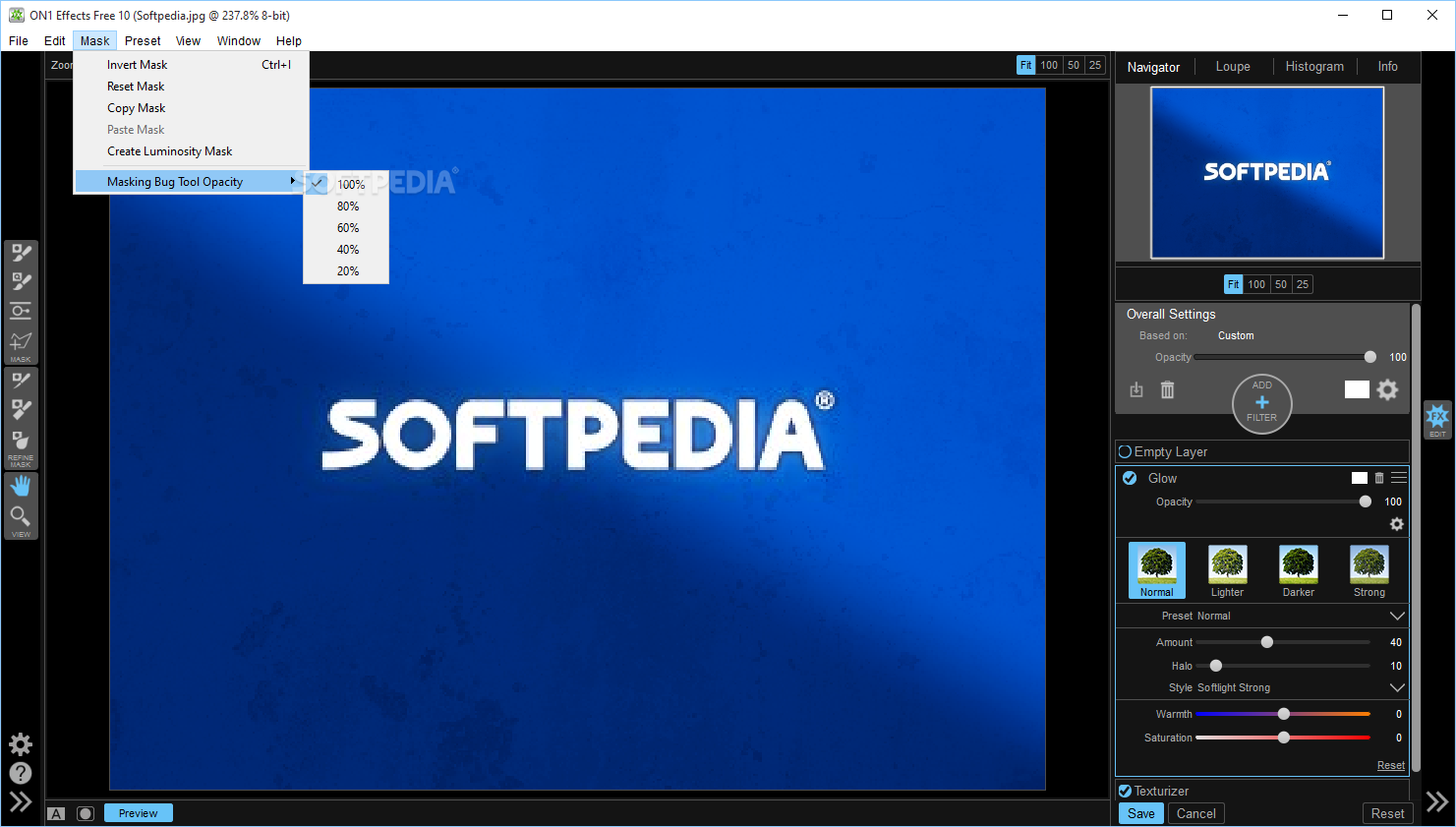Click the bottom Reset button
The width and height of the screenshot is (1456, 827).
[x=1388, y=813]
